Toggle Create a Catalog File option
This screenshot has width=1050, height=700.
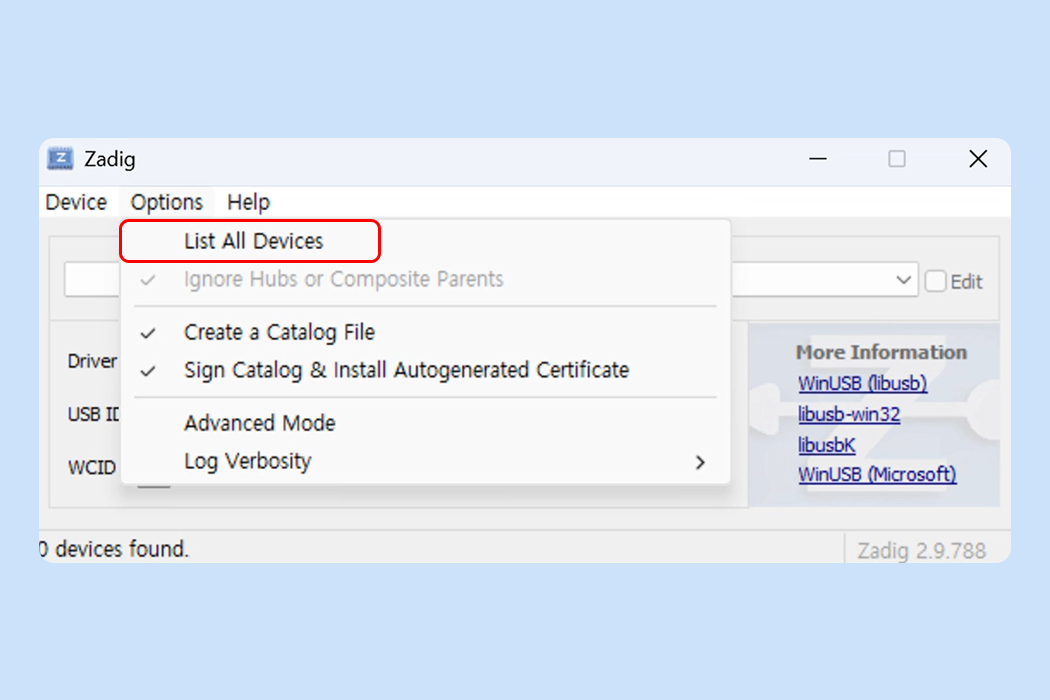point(425,332)
